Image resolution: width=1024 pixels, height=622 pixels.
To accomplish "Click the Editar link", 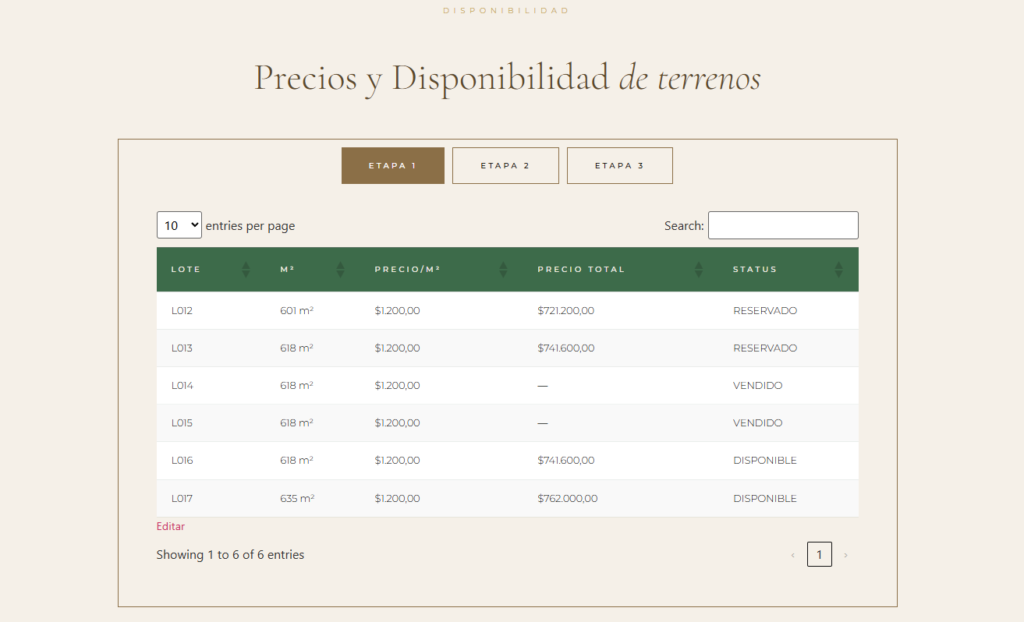I will 170,526.
